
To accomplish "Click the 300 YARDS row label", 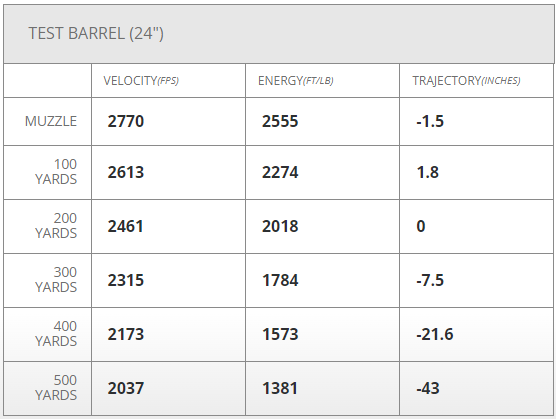I will coord(56,280).
